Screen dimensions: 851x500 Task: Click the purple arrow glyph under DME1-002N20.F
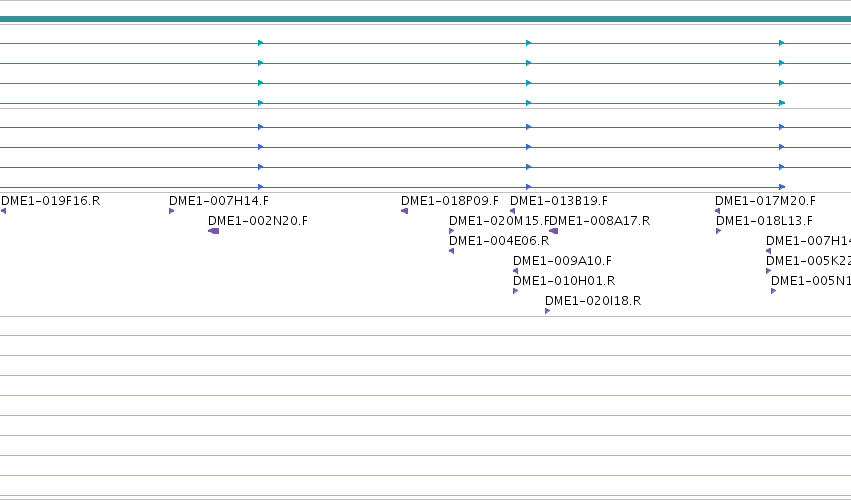213,231
